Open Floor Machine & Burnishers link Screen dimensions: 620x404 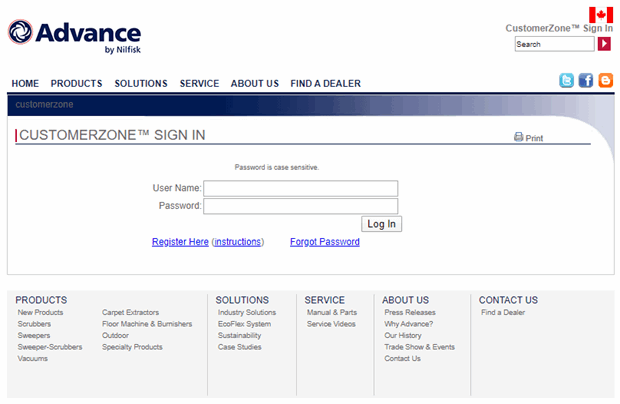[147, 324]
